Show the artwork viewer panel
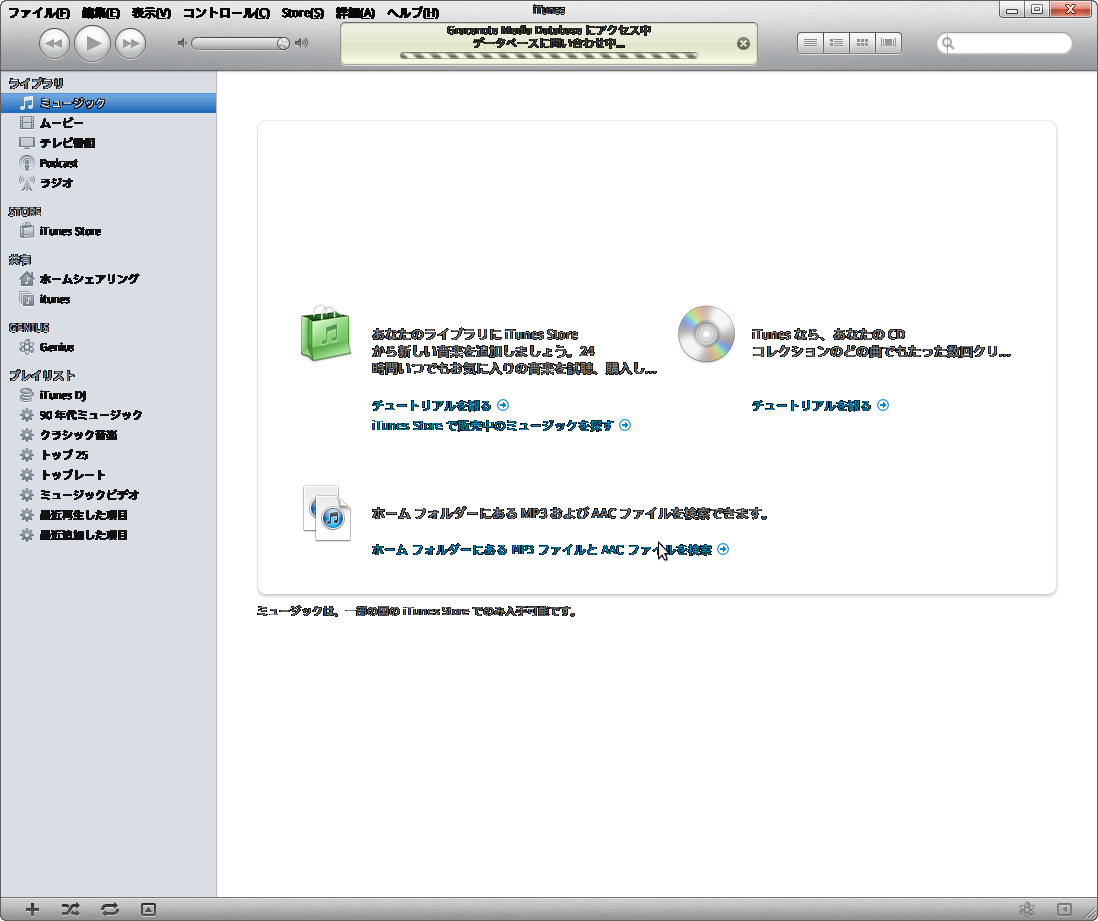The image size is (1098, 921). [x=148, y=909]
